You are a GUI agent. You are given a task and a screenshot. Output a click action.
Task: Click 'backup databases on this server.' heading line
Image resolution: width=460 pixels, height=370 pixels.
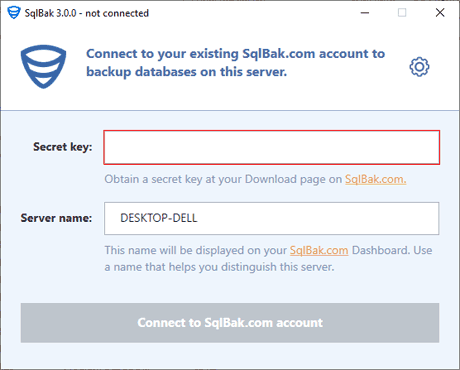[187, 72]
